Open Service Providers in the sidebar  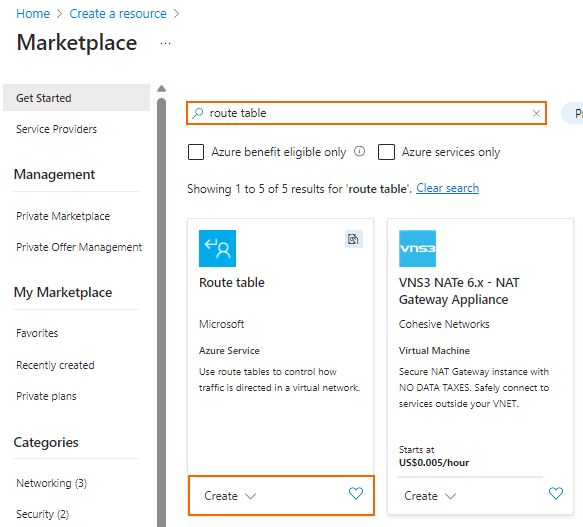[57, 129]
